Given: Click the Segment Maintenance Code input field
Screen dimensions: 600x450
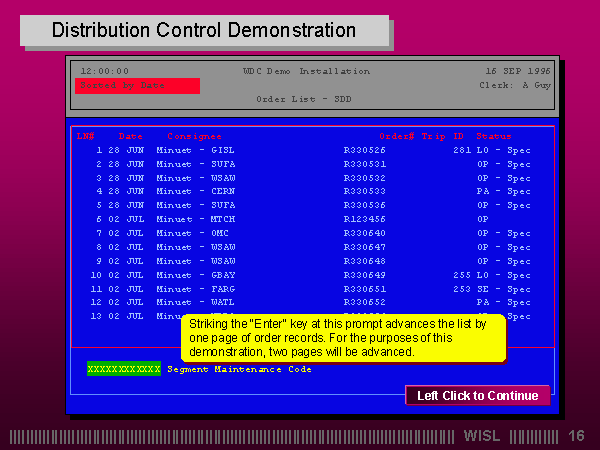Looking at the screenshot, I should (123, 369).
